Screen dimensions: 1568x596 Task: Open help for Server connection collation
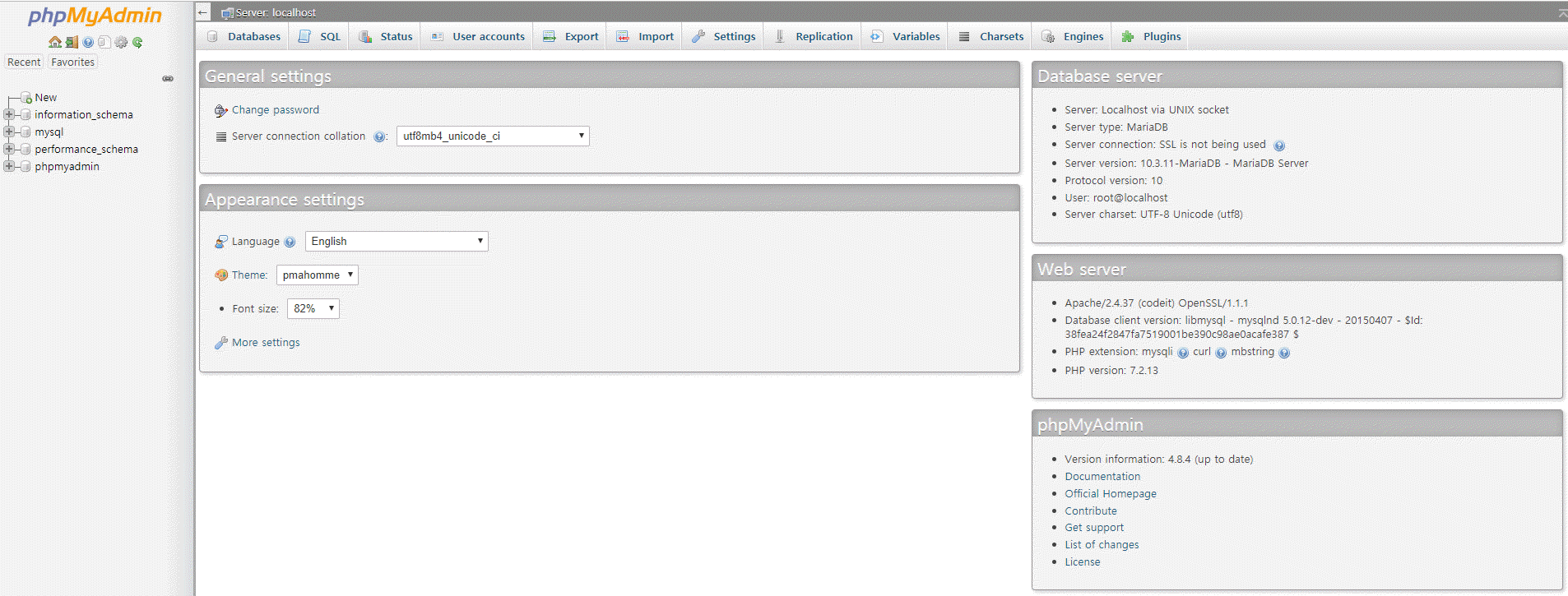379,137
